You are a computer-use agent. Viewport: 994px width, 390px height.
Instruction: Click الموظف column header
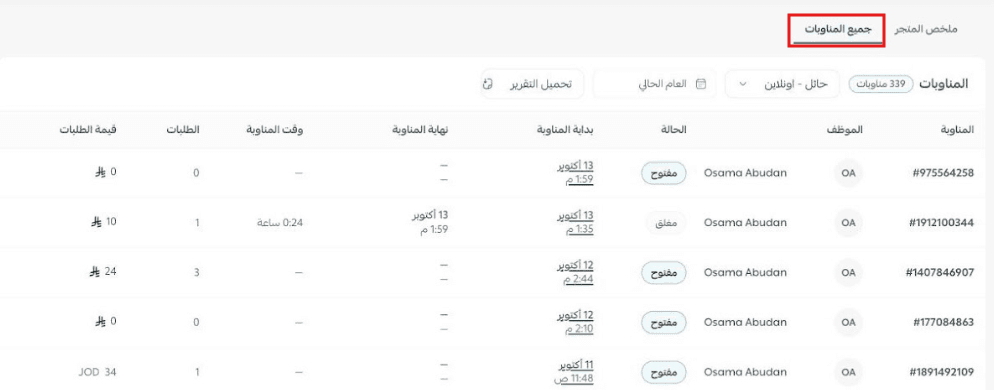[x=844, y=130]
